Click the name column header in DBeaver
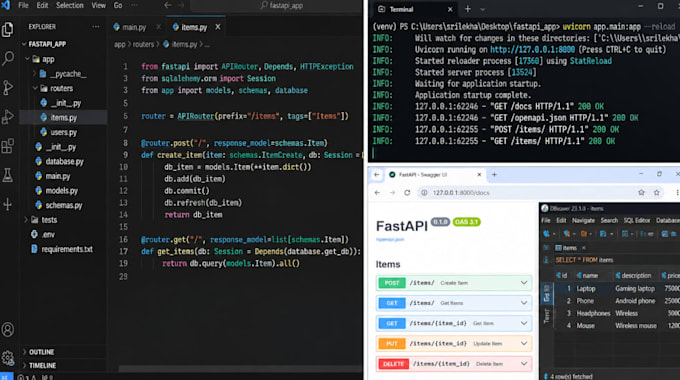This screenshot has height=380, width=680. point(590,275)
